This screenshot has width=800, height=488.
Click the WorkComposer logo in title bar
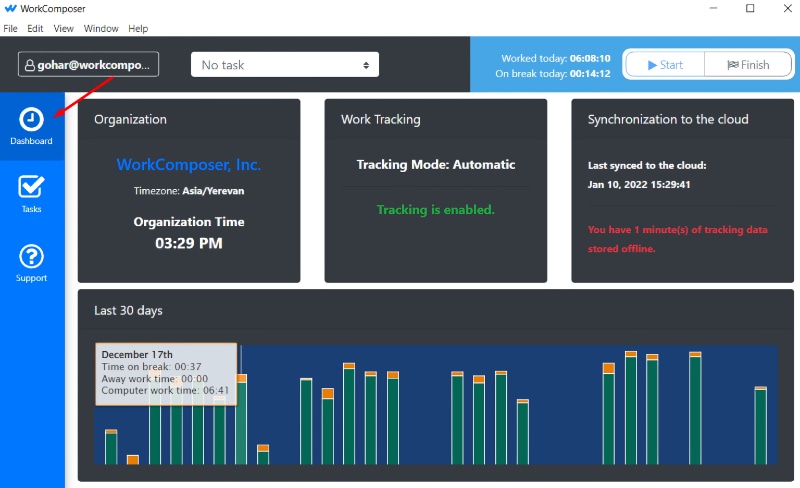[x=10, y=9]
